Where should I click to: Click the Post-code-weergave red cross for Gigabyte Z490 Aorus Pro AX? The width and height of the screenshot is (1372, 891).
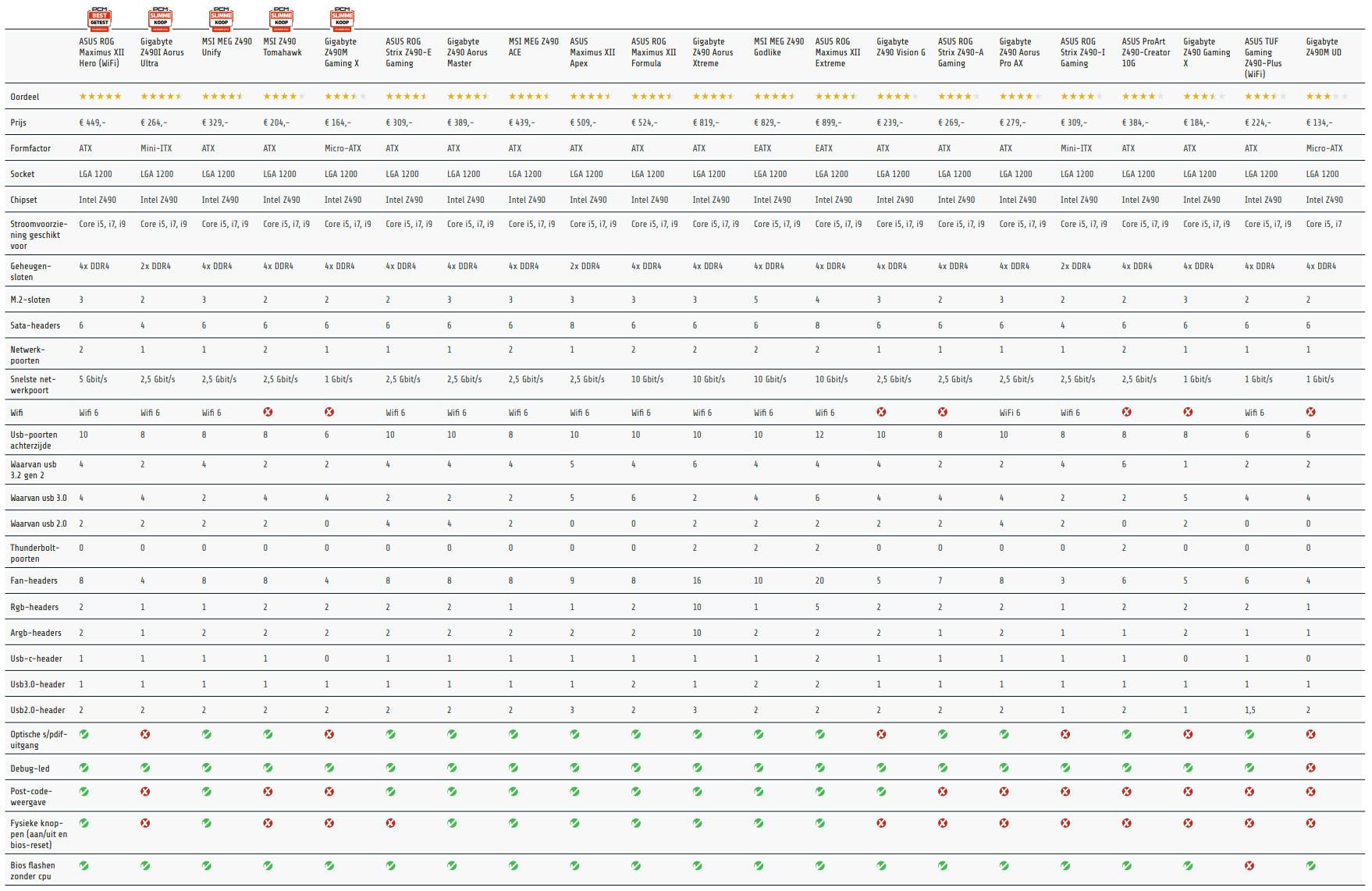click(x=1004, y=791)
